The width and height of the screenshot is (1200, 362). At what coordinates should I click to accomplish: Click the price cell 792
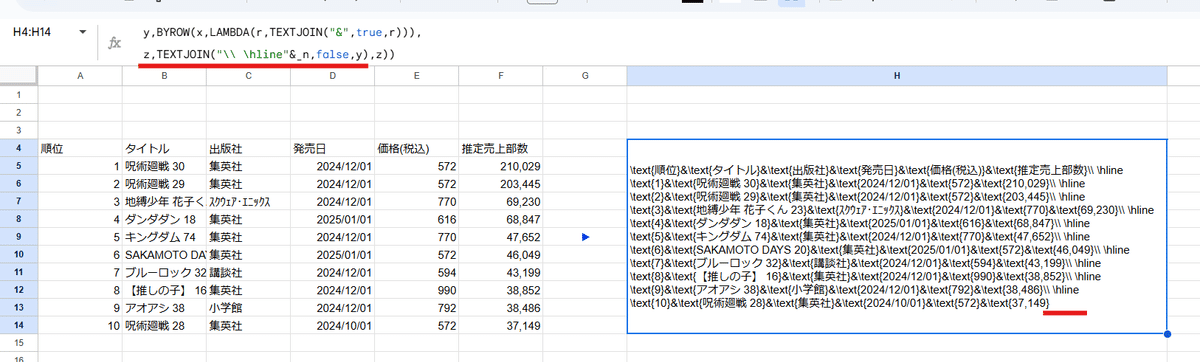pyautogui.click(x=417, y=309)
